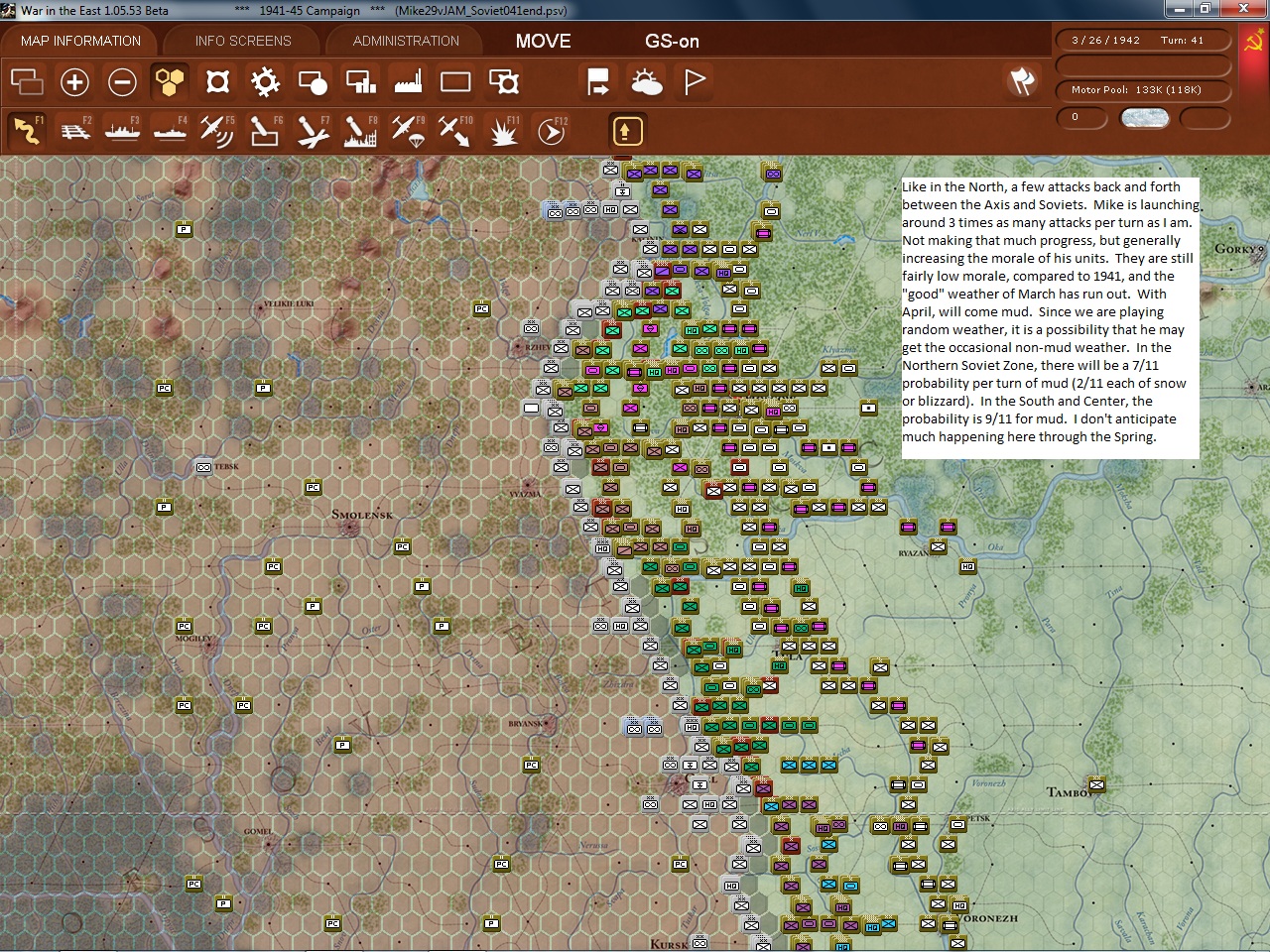Click the Bryansk town label on the map
The width and height of the screenshot is (1270, 952).
pyautogui.click(x=526, y=724)
